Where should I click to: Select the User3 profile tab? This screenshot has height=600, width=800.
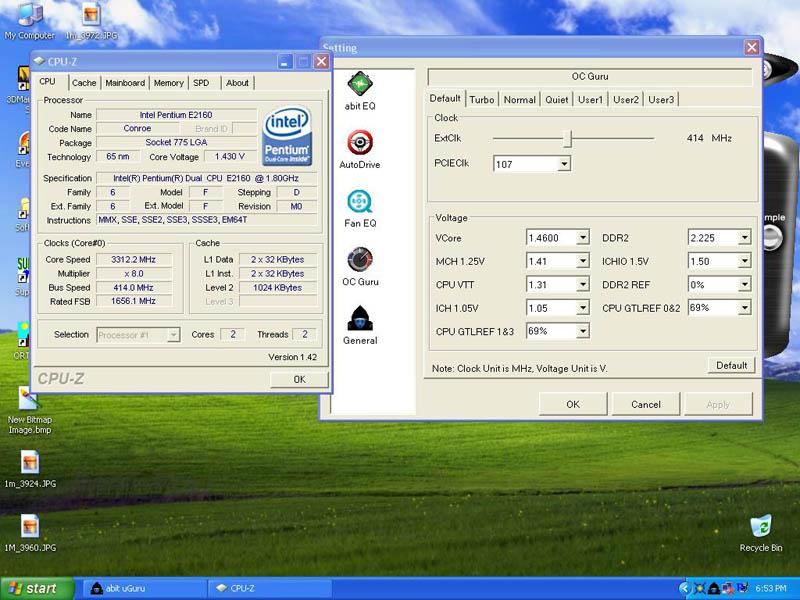[x=661, y=99]
